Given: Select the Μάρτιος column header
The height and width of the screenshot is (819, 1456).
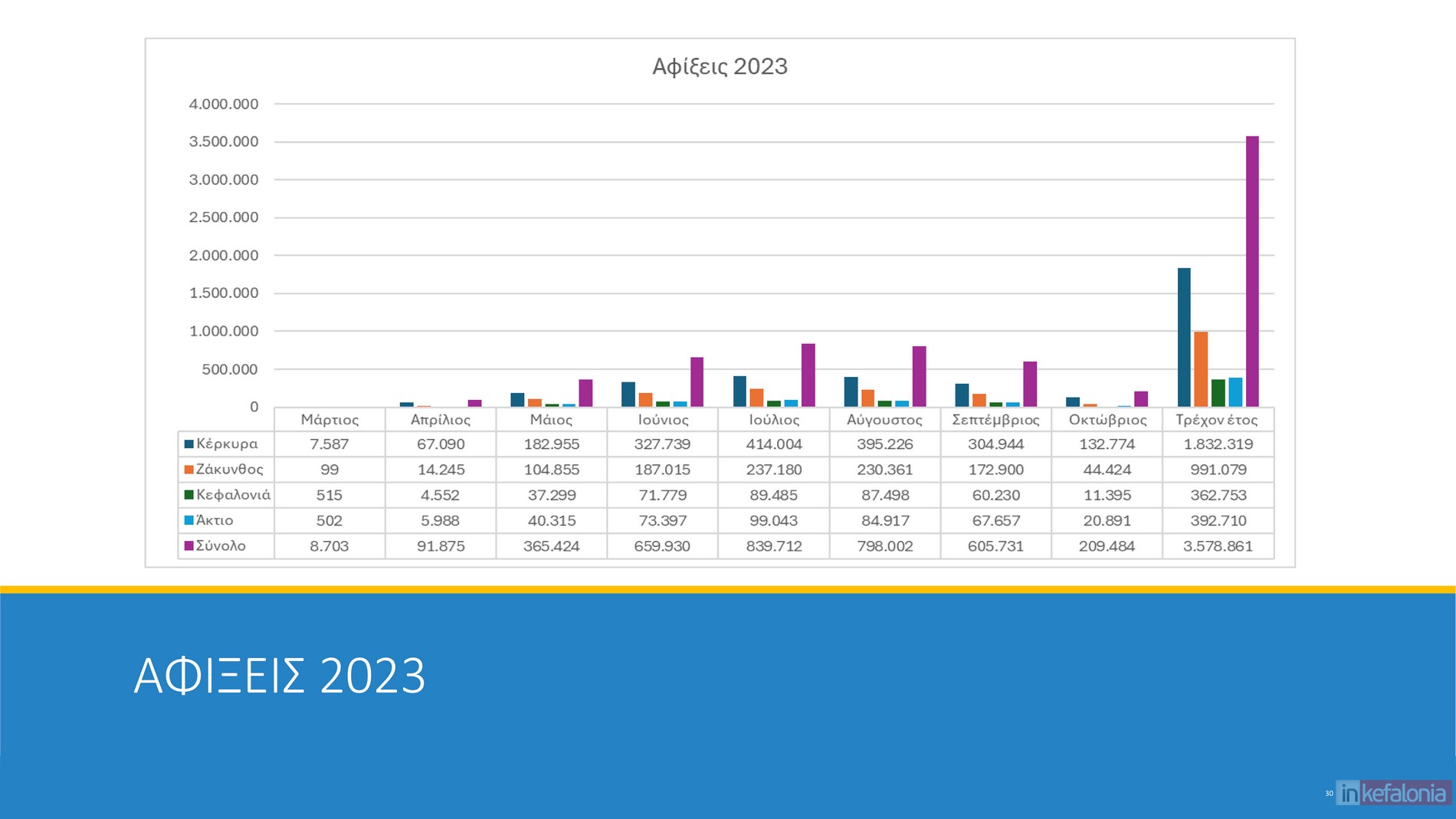Looking at the screenshot, I should click(330, 420).
